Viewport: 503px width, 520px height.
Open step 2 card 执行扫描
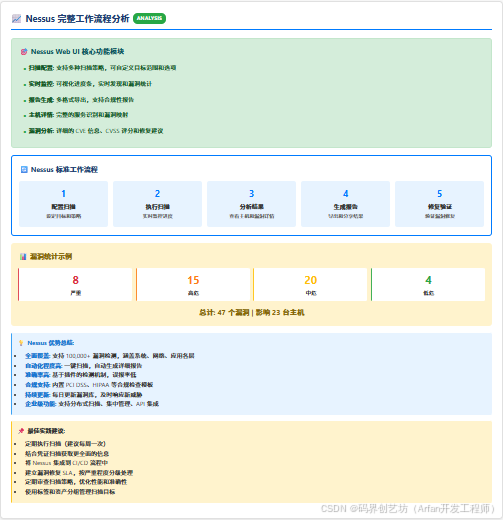coord(157,204)
